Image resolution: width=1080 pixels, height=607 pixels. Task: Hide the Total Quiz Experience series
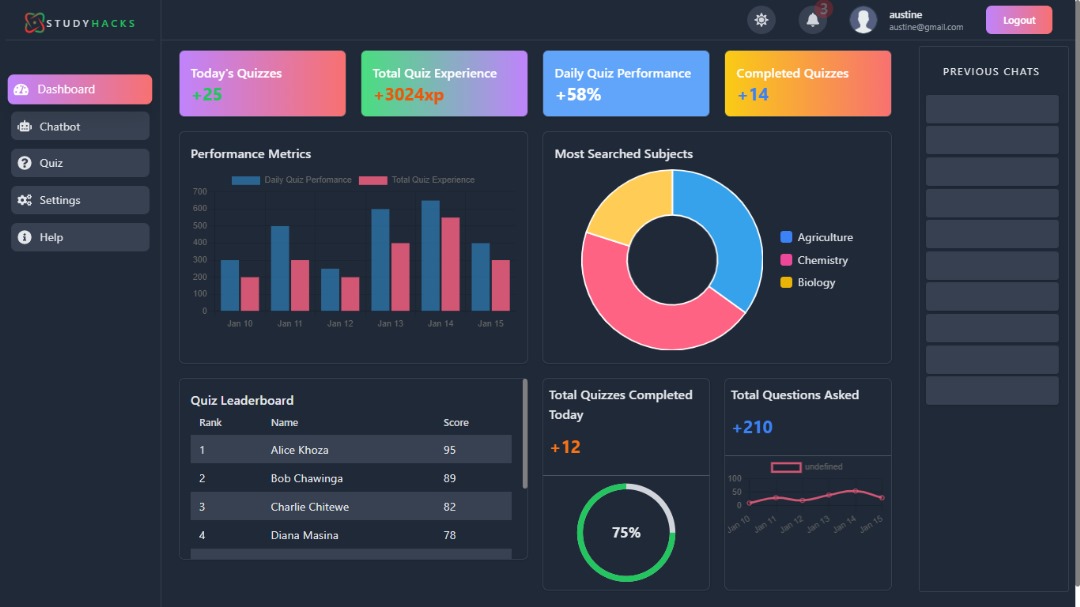click(x=417, y=180)
